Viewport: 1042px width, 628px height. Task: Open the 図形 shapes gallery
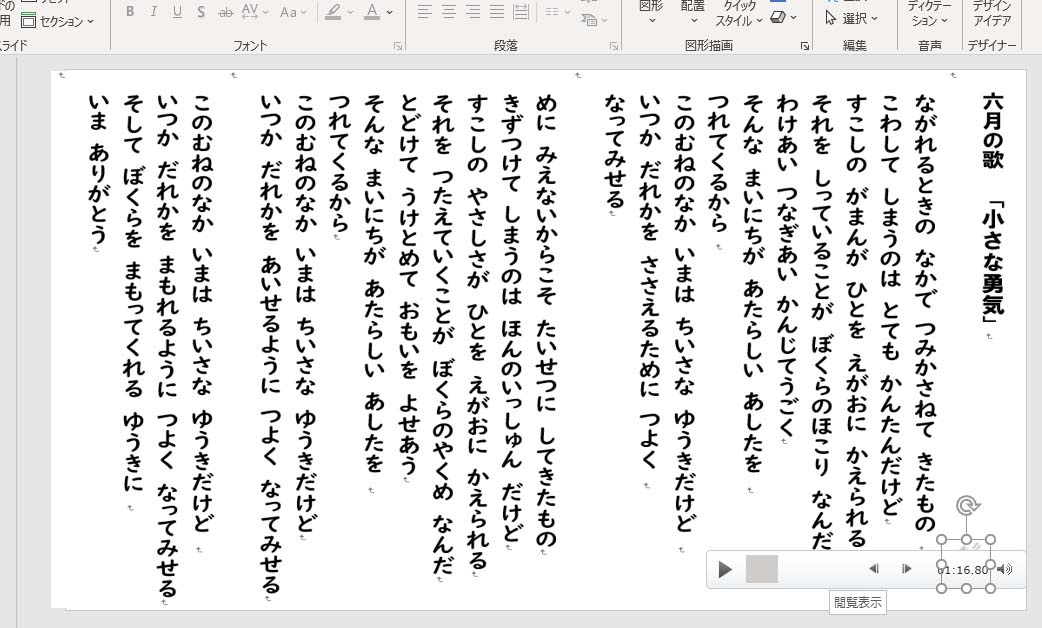[651, 12]
